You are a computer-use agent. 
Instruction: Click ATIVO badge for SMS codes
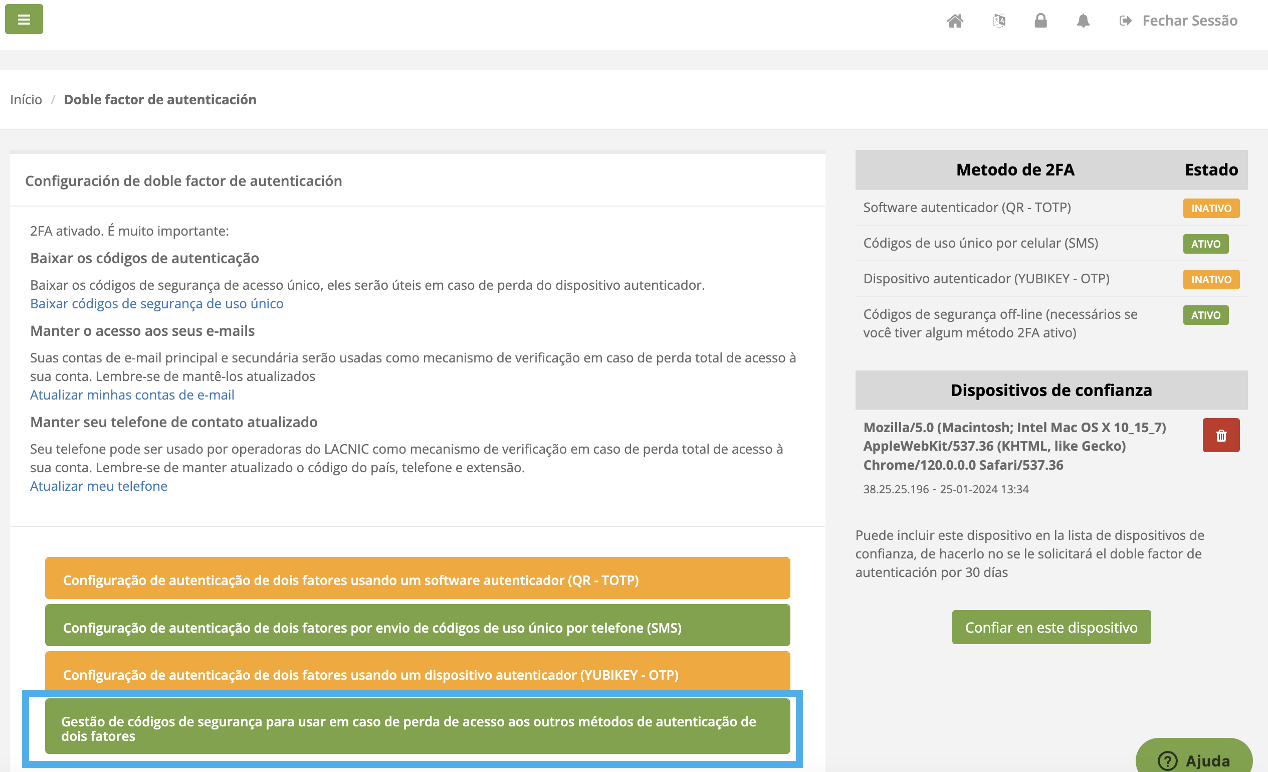point(1205,244)
